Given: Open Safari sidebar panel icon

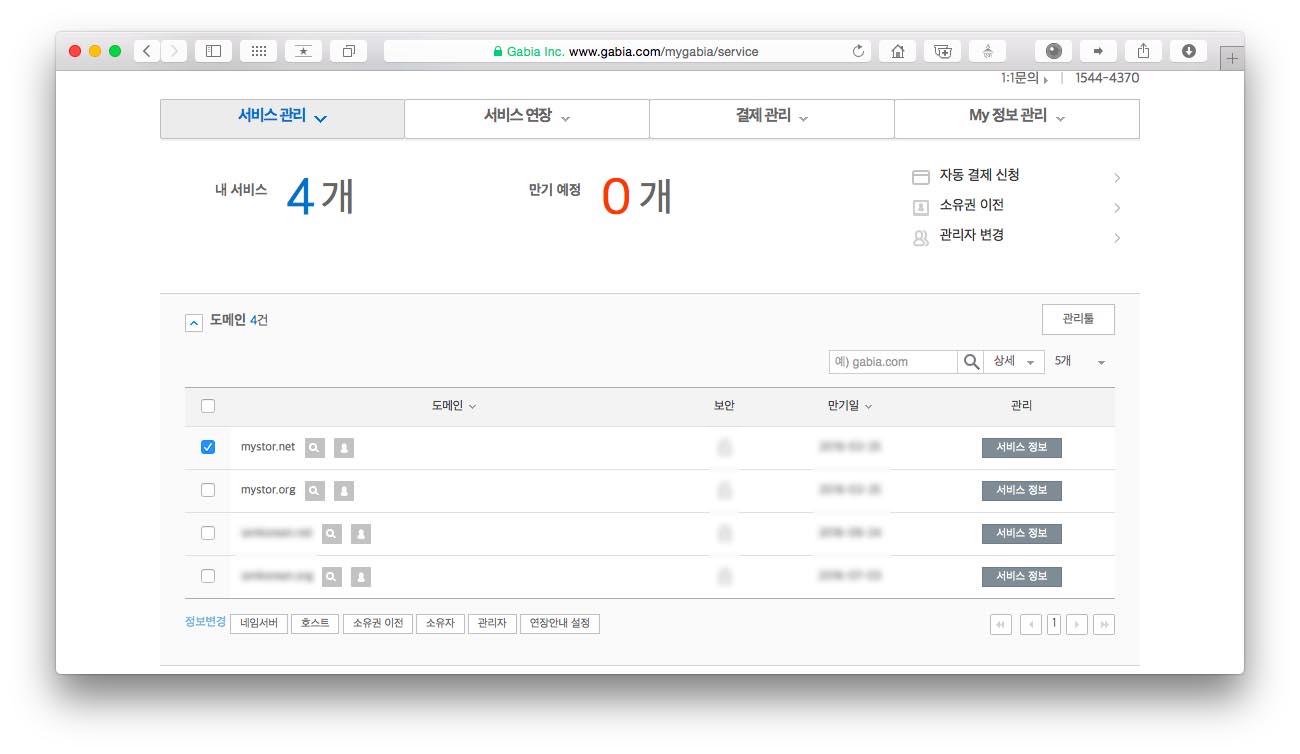Looking at the screenshot, I should coord(213,51).
